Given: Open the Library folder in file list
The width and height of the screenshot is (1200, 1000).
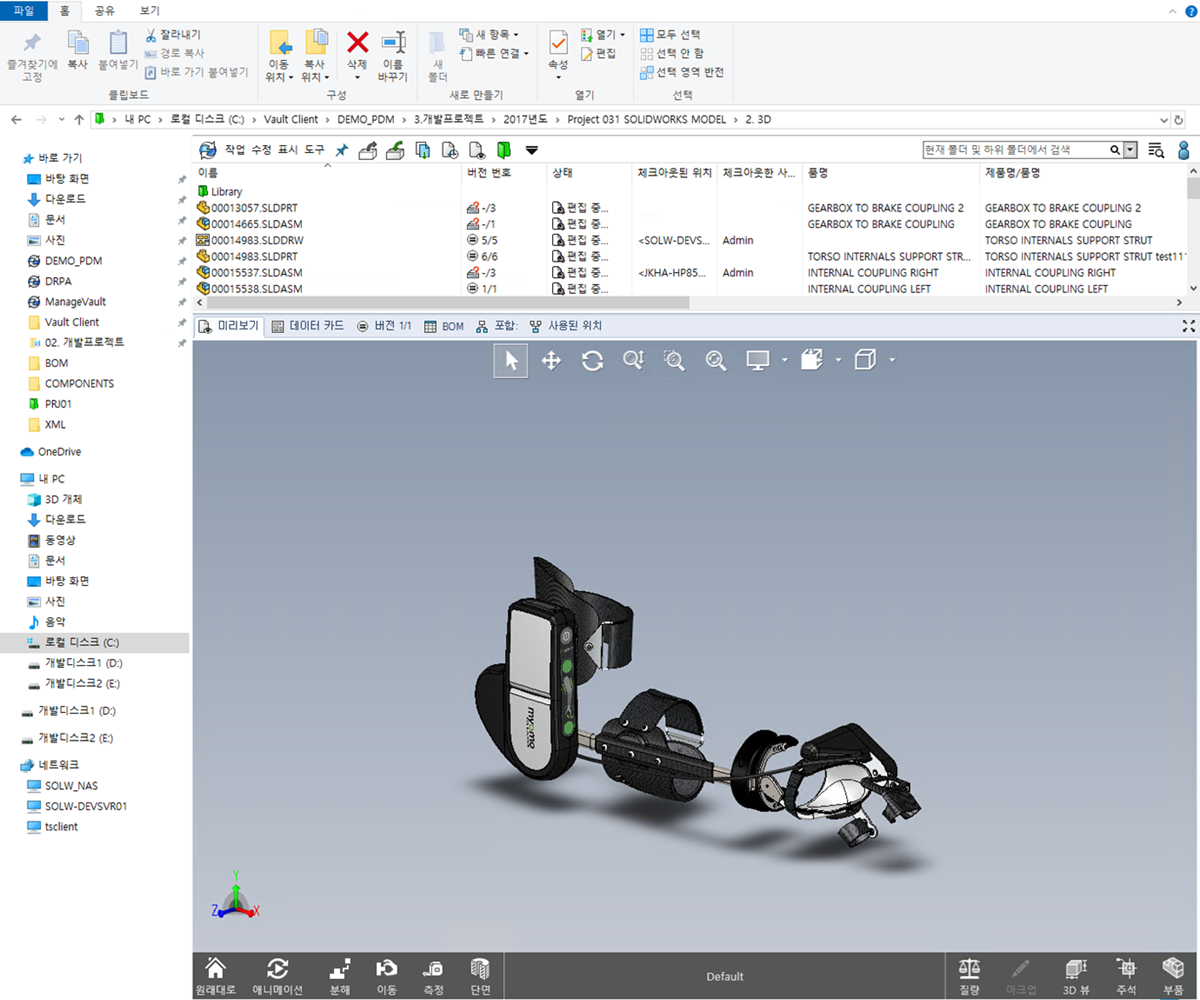Looking at the screenshot, I should 220,191.
